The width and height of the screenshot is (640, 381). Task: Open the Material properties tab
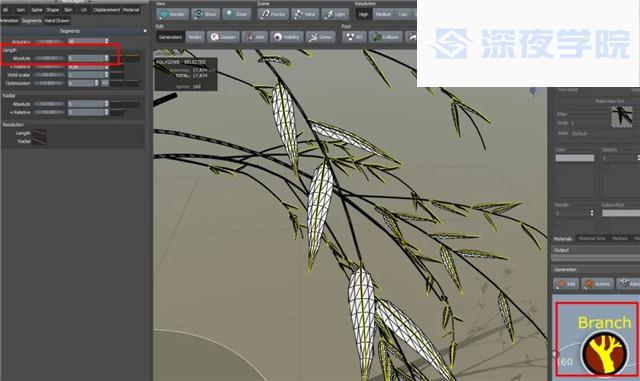pos(131,10)
